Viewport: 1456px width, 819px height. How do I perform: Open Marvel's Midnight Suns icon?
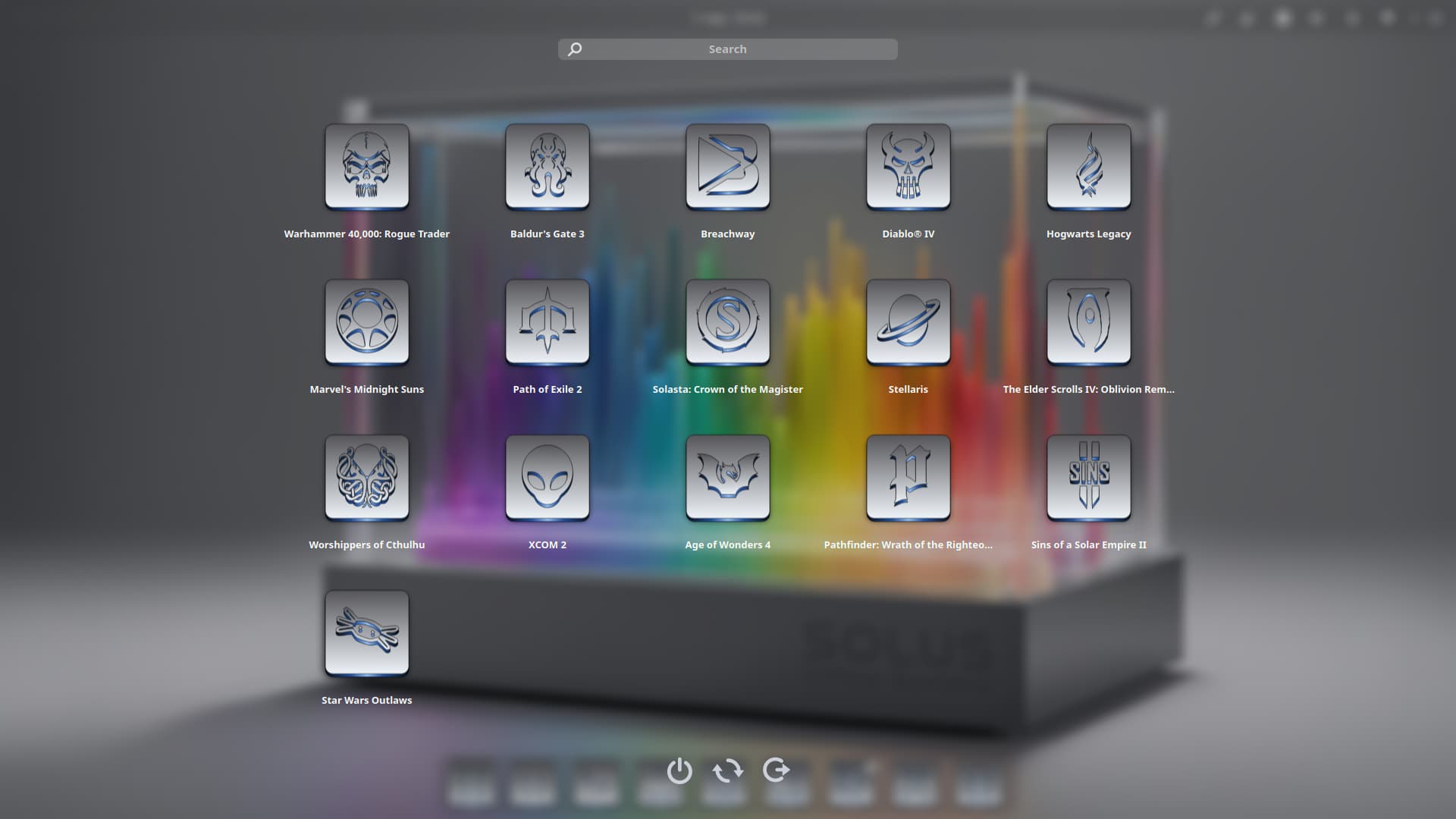coord(367,322)
